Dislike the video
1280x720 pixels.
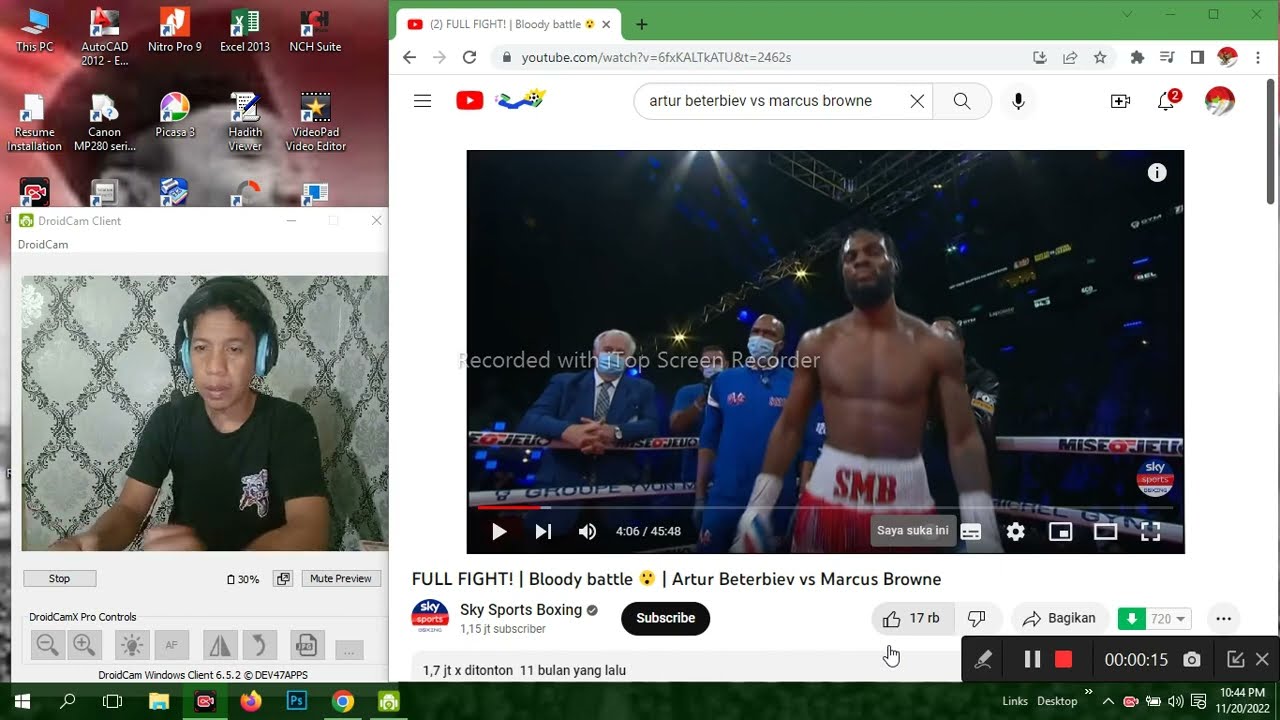pos(977,619)
